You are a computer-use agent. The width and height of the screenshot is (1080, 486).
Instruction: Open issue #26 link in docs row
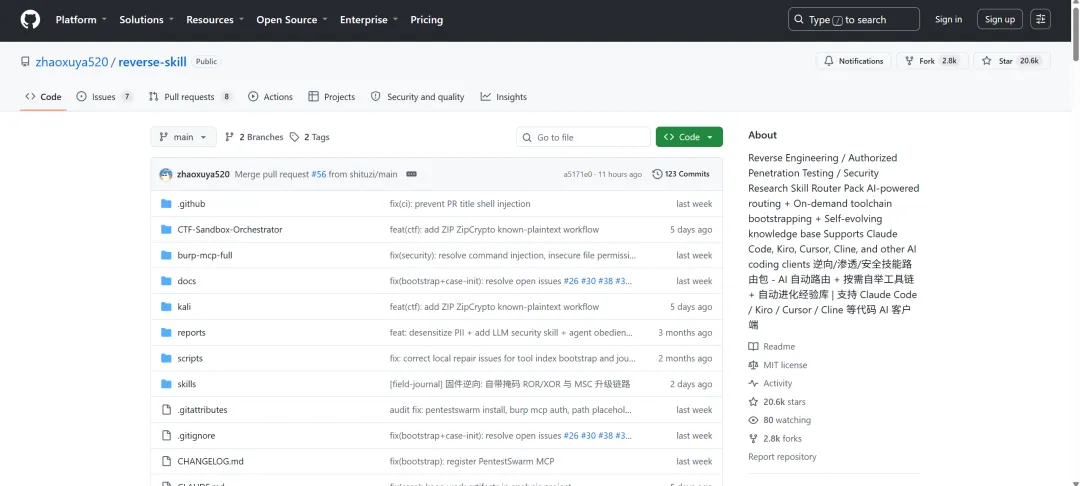coord(571,281)
